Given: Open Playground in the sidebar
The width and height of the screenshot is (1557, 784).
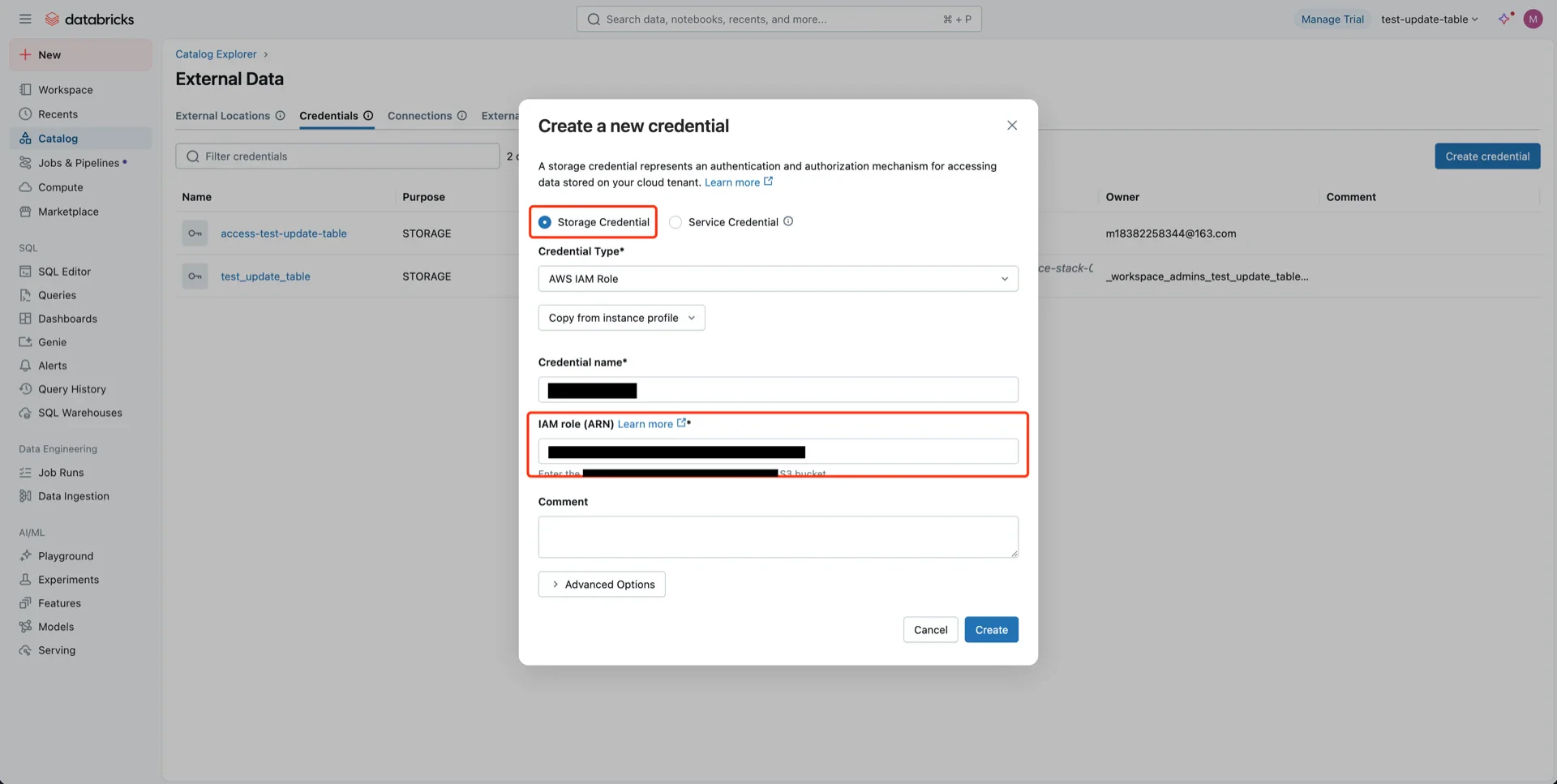Looking at the screenshot, I should [80, 556].
